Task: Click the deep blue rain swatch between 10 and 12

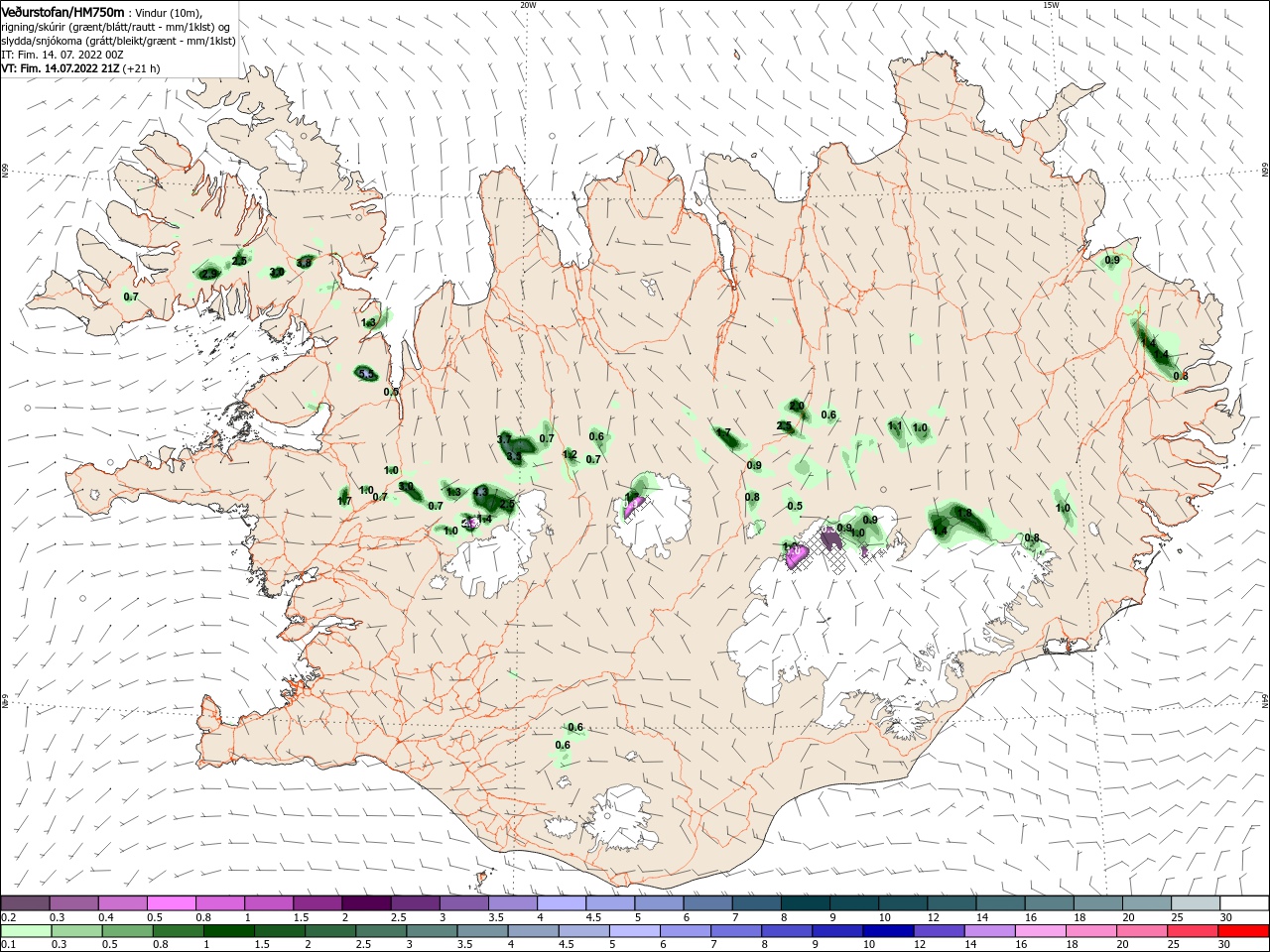Action: (x=887, y=931)
